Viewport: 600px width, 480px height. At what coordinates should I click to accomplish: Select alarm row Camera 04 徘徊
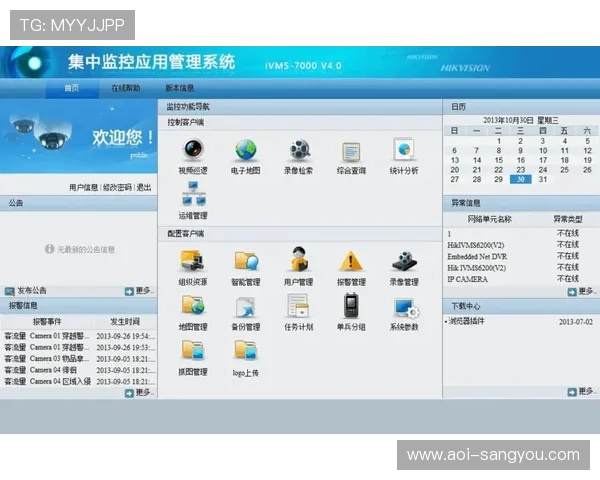78,370
